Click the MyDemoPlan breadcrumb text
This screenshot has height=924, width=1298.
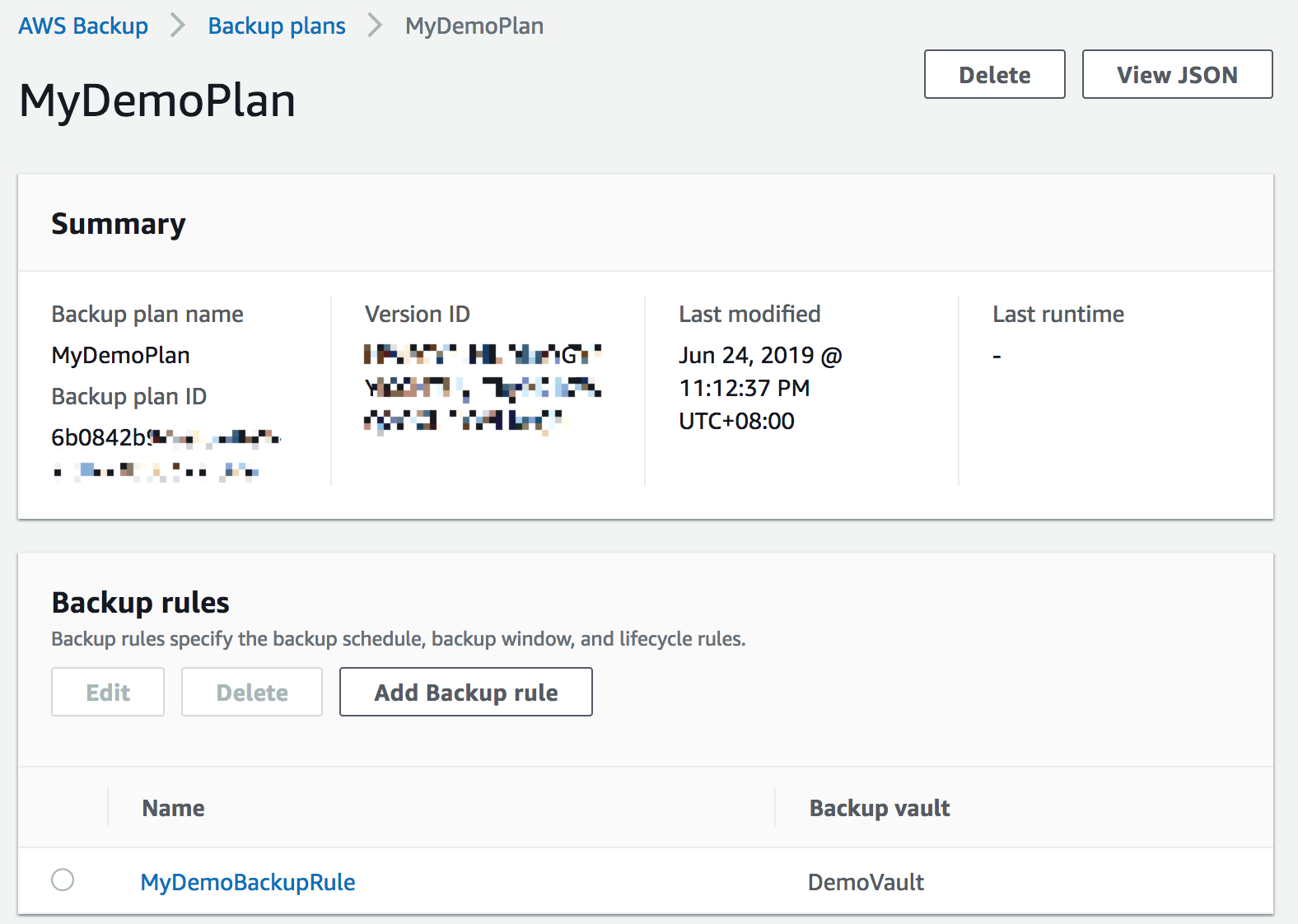[474, 26]
